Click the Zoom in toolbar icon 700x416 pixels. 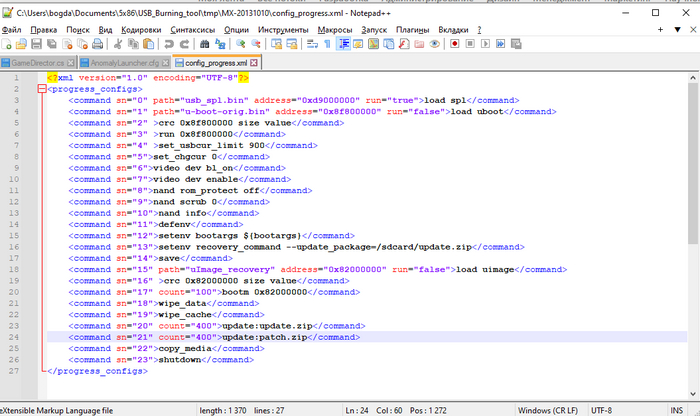pyautogui.click(x=241, y=45)
